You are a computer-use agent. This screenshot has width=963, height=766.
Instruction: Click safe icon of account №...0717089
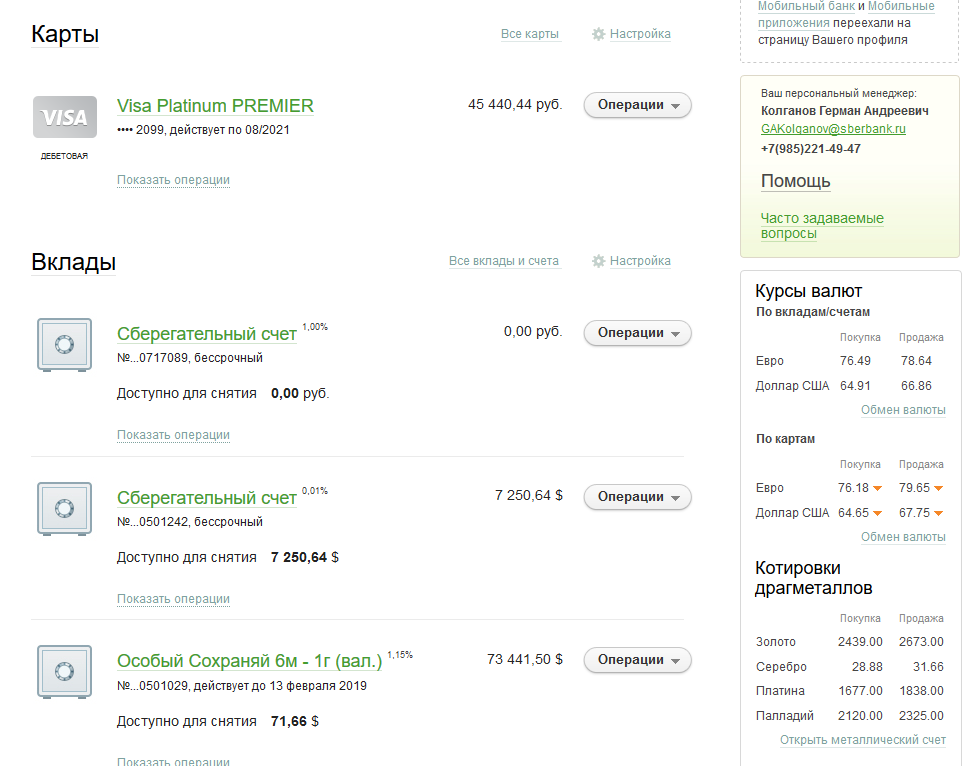pos(64,345)
